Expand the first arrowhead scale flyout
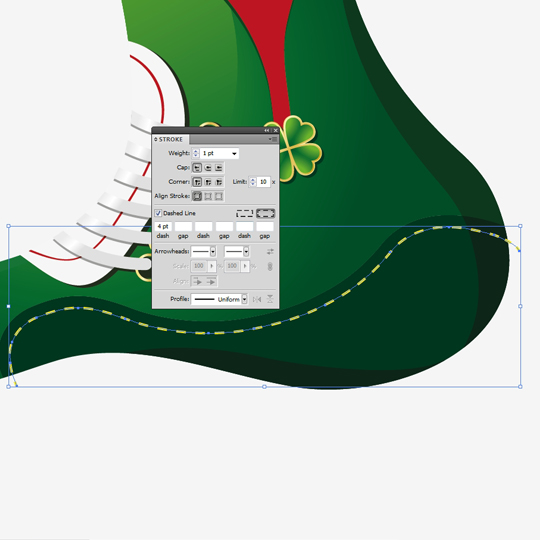Screen dimensions: 540x540 click(211, 266)
